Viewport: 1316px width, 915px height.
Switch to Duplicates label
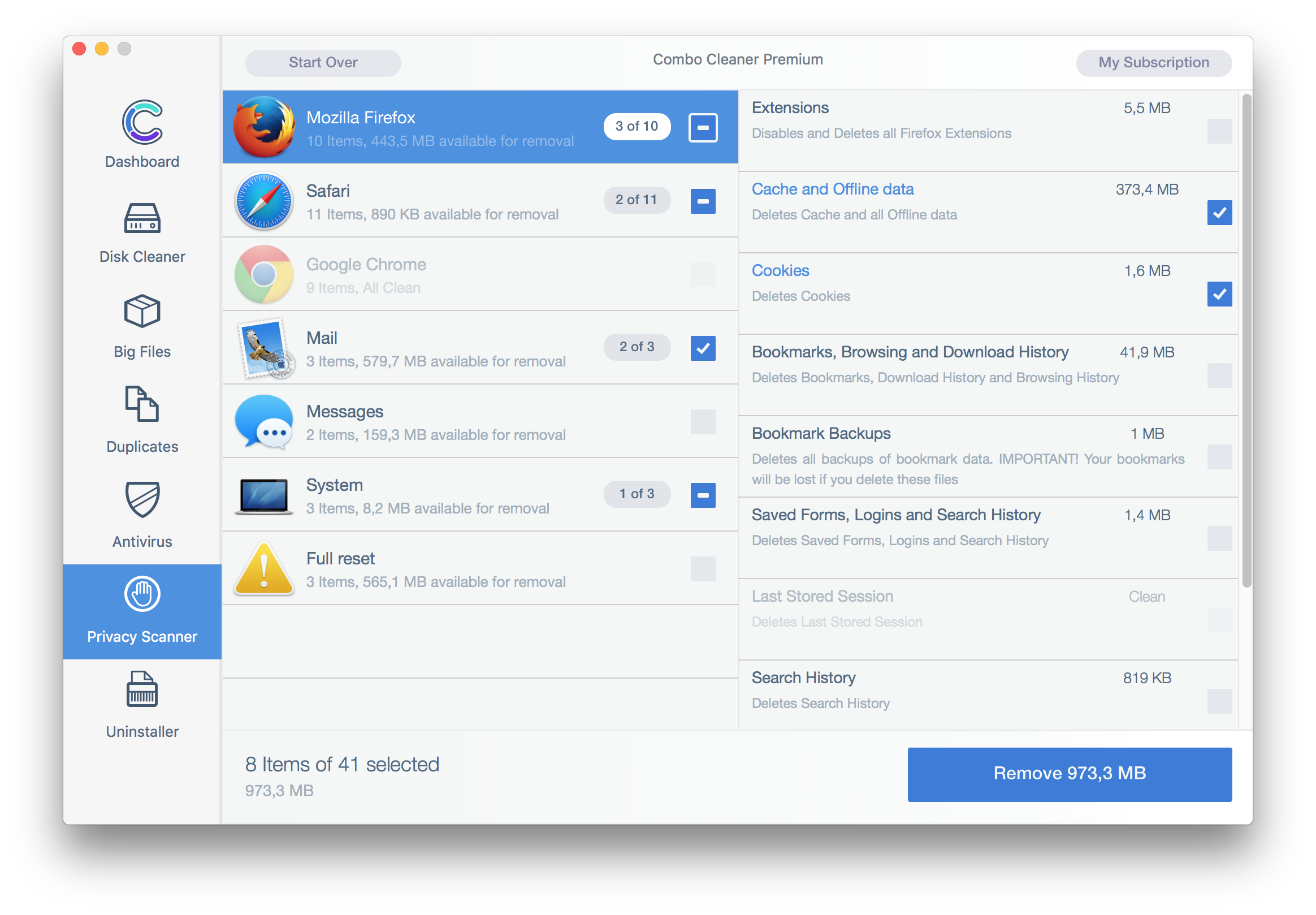142,447
